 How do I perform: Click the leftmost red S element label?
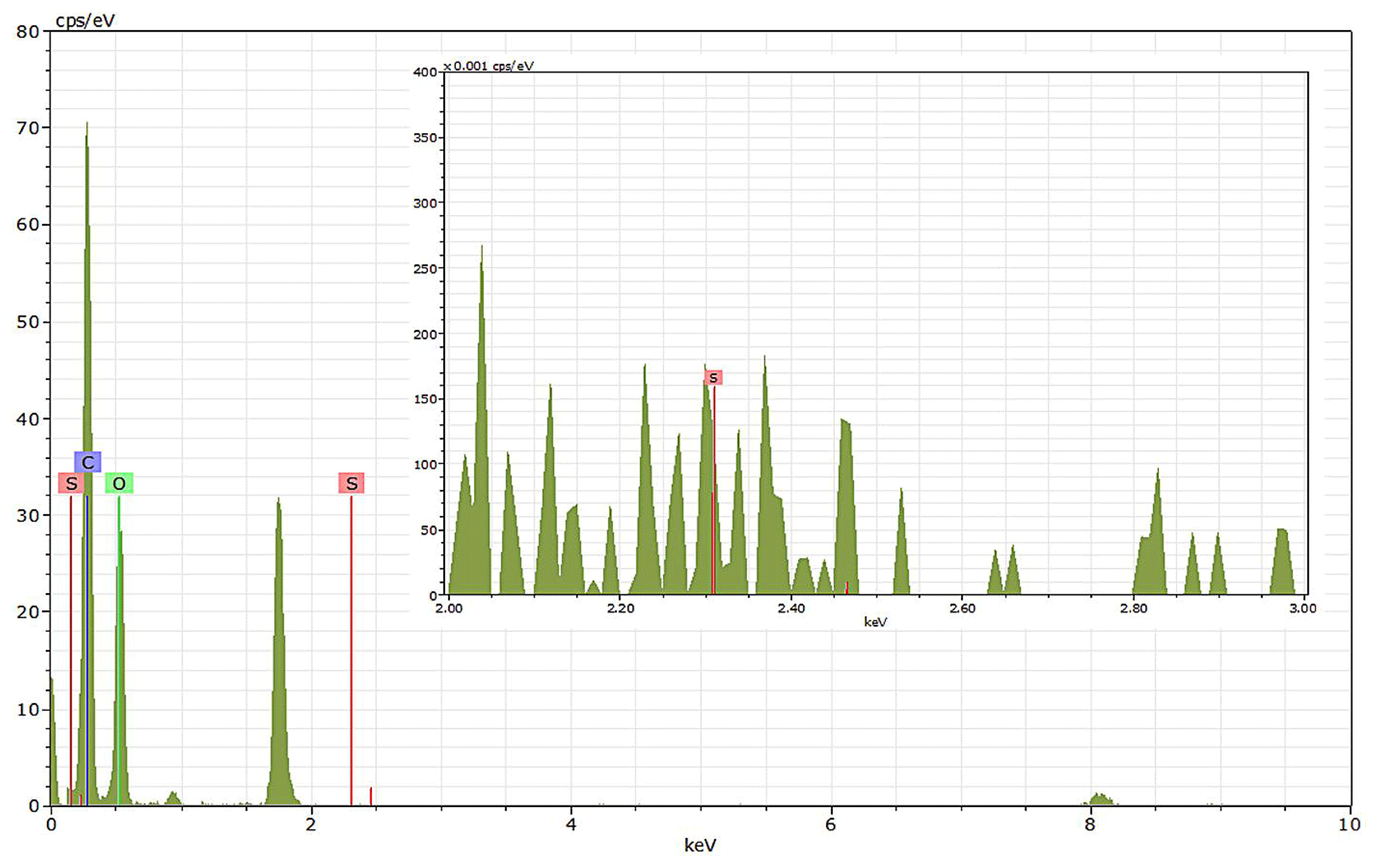point(71,483)
